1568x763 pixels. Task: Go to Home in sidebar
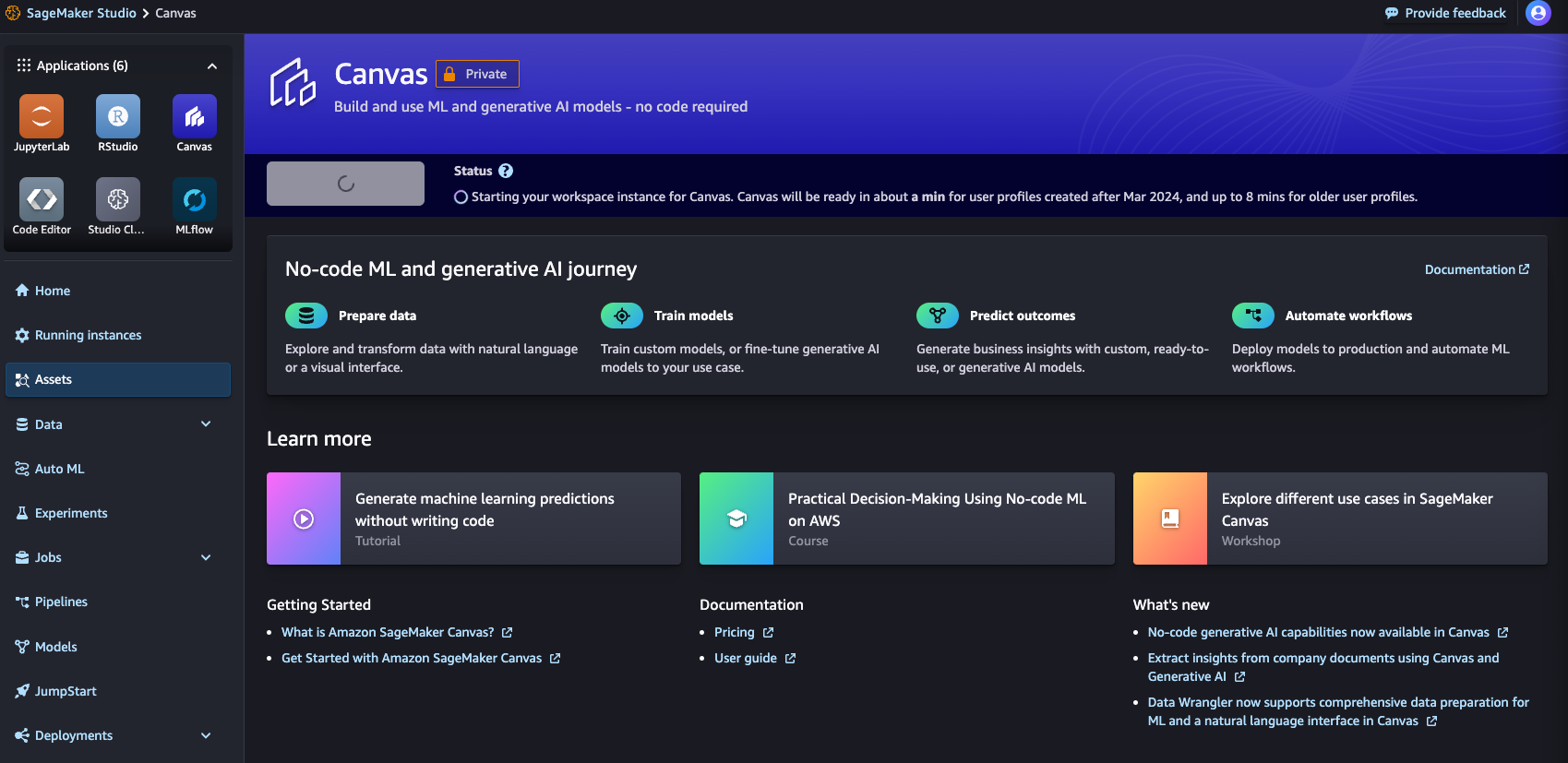click(x=118, y=291)
